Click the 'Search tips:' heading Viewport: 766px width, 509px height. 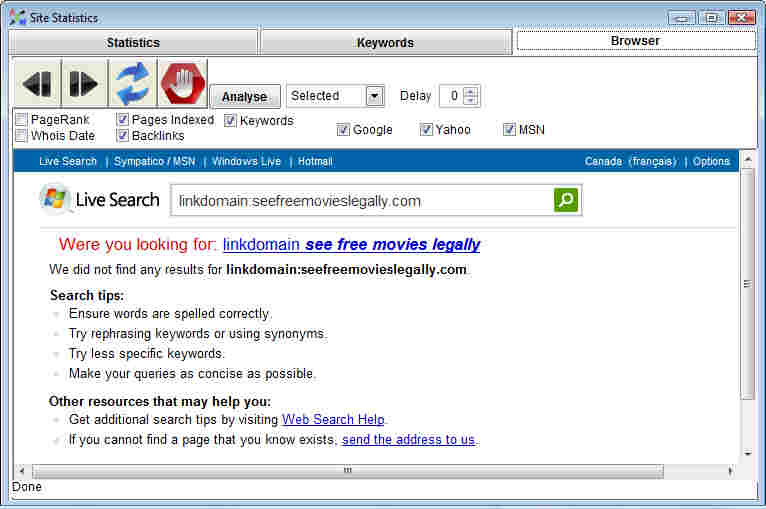[x=87, y=296]
